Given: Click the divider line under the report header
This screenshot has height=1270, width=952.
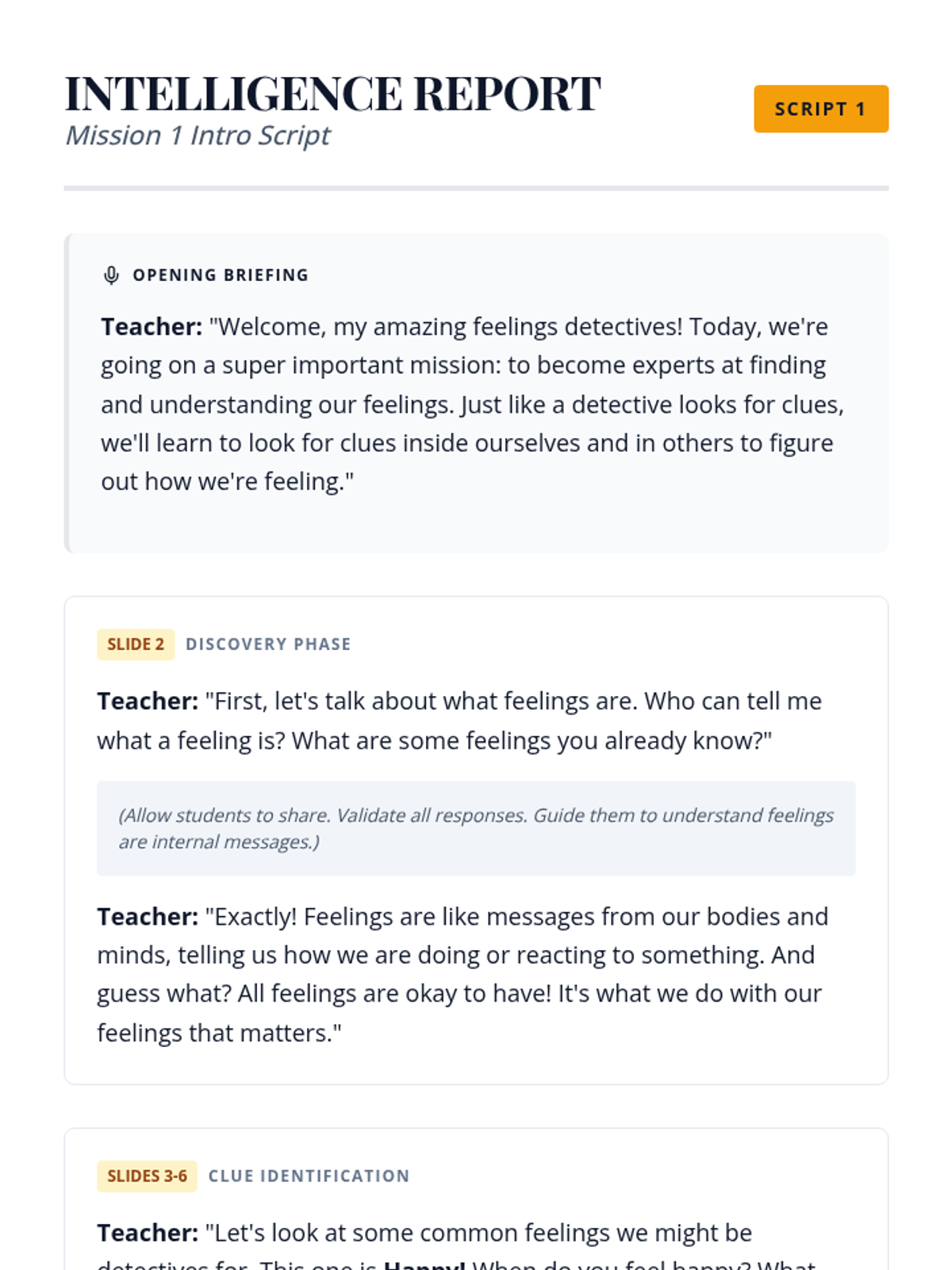Looking at the screenshot, I should pyautogui.click(x=476, y=189).
